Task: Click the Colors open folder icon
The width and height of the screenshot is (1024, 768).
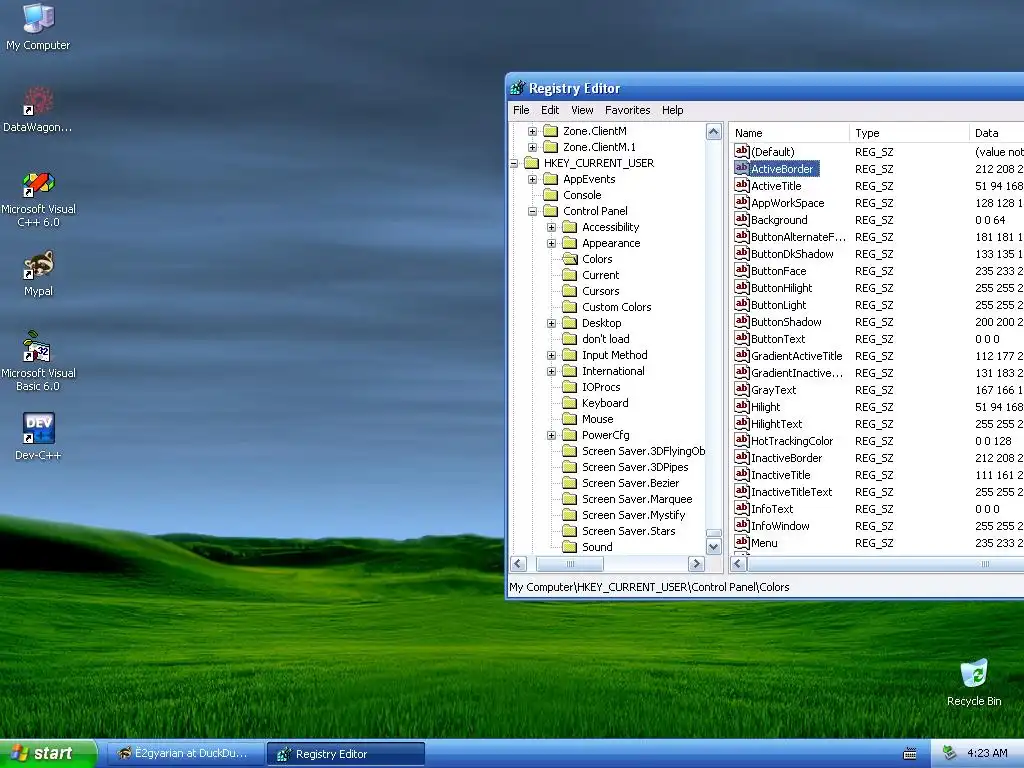Action: point(569,259)
